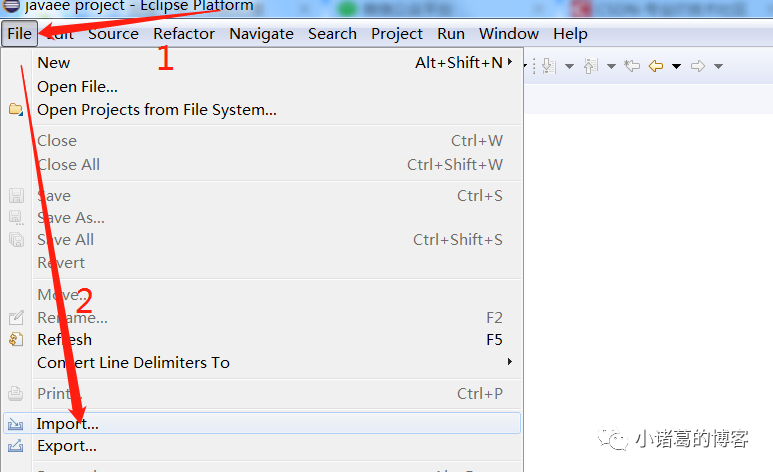Click the Print icon in menu
773x472 pixels.
click(15, 394)
